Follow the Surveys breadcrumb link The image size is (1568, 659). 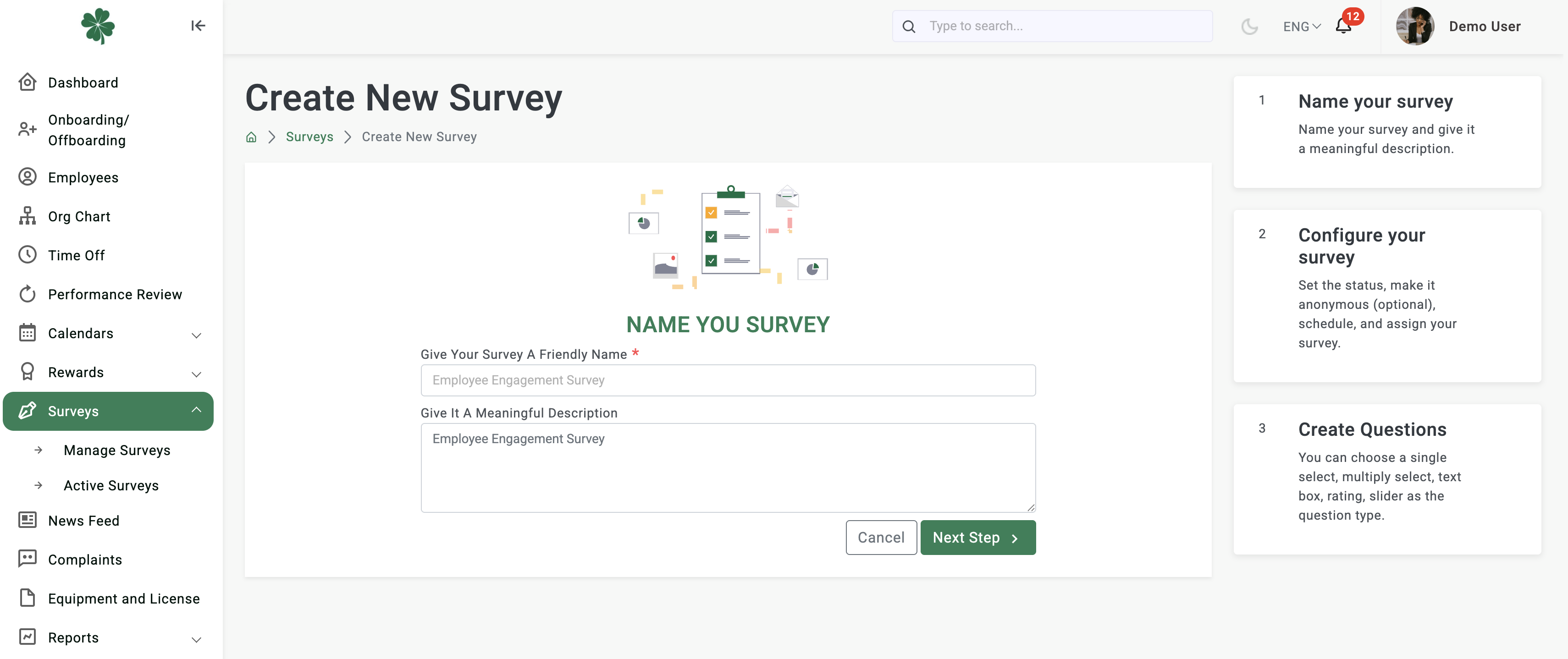[309, 137]
